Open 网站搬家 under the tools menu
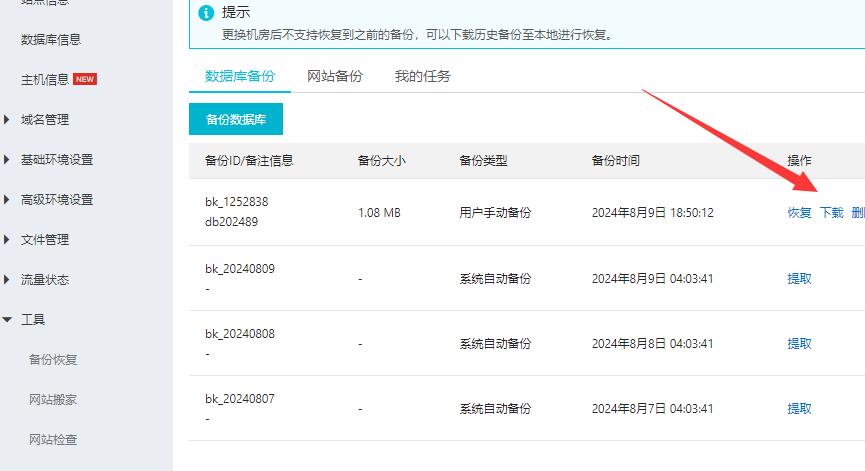Viewport: 865px width, 471px height. pos(53,400)
